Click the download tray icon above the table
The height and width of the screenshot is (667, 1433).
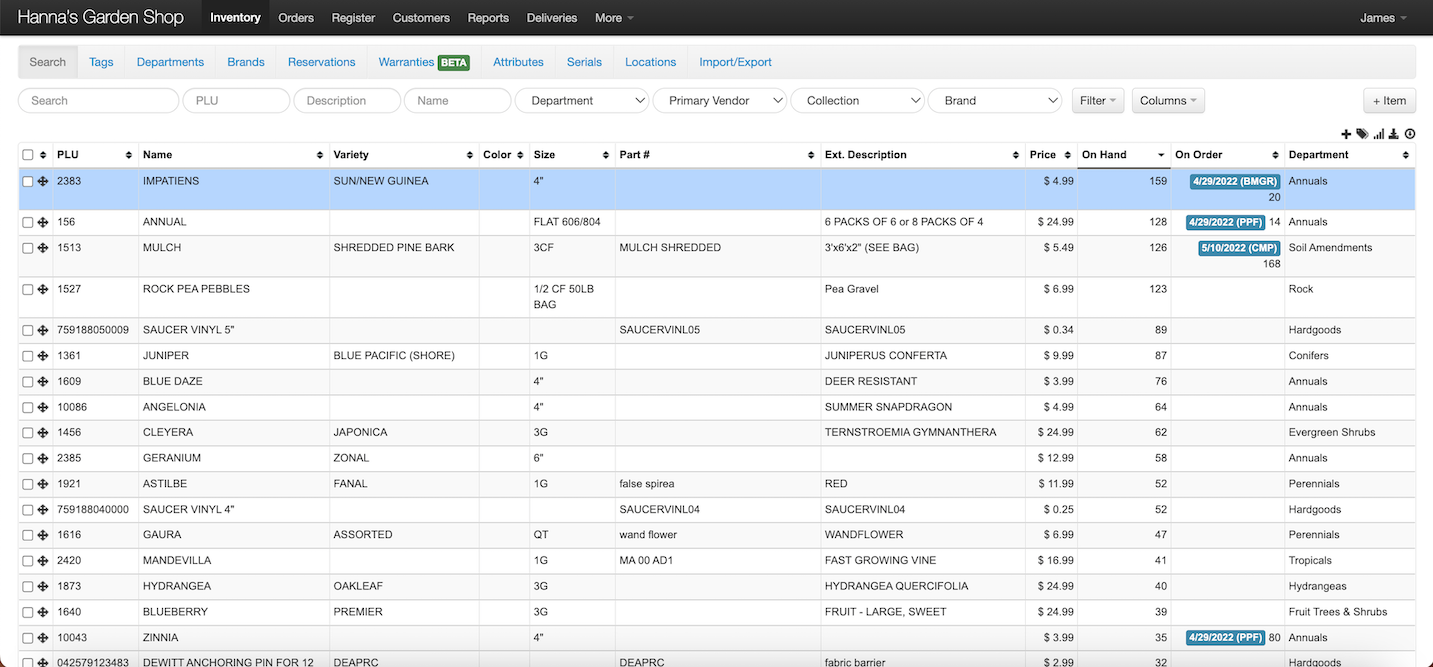pos(1394,134)
